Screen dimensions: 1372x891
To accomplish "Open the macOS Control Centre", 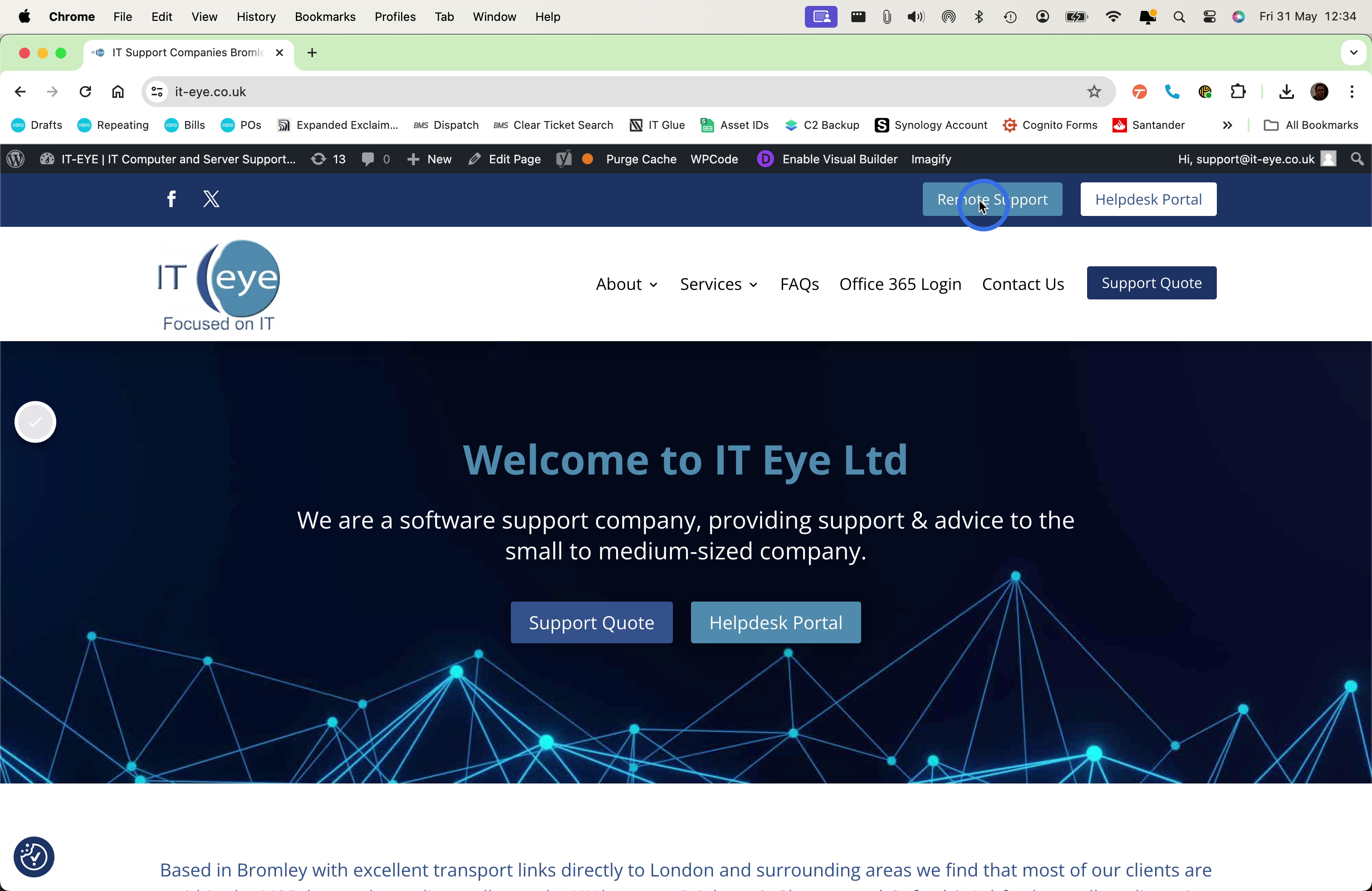I will click(1210, 17).
